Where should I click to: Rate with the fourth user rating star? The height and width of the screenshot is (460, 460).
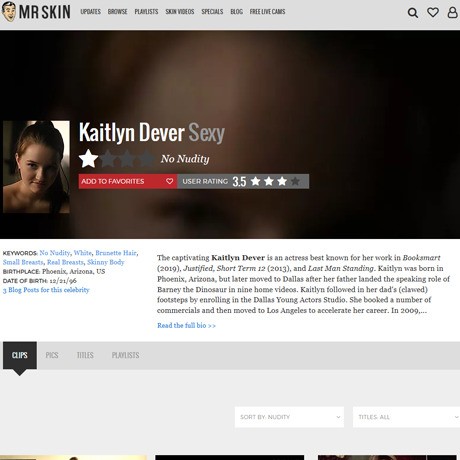click(295, 181)
